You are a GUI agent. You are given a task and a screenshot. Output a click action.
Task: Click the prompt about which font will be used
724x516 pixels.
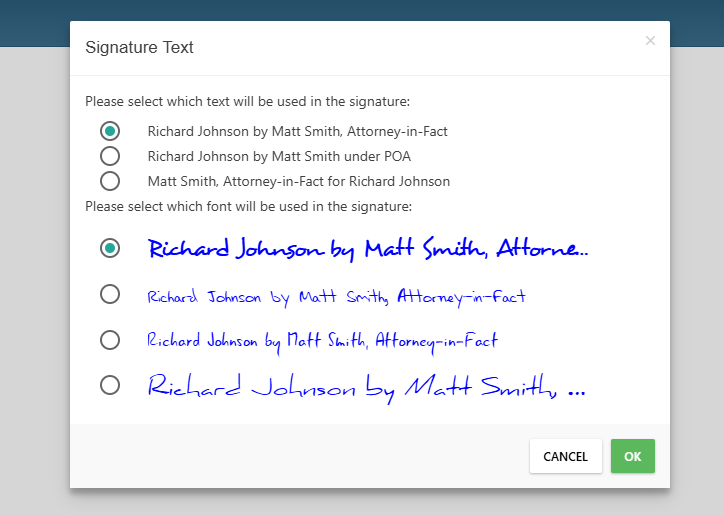(248, 206)
